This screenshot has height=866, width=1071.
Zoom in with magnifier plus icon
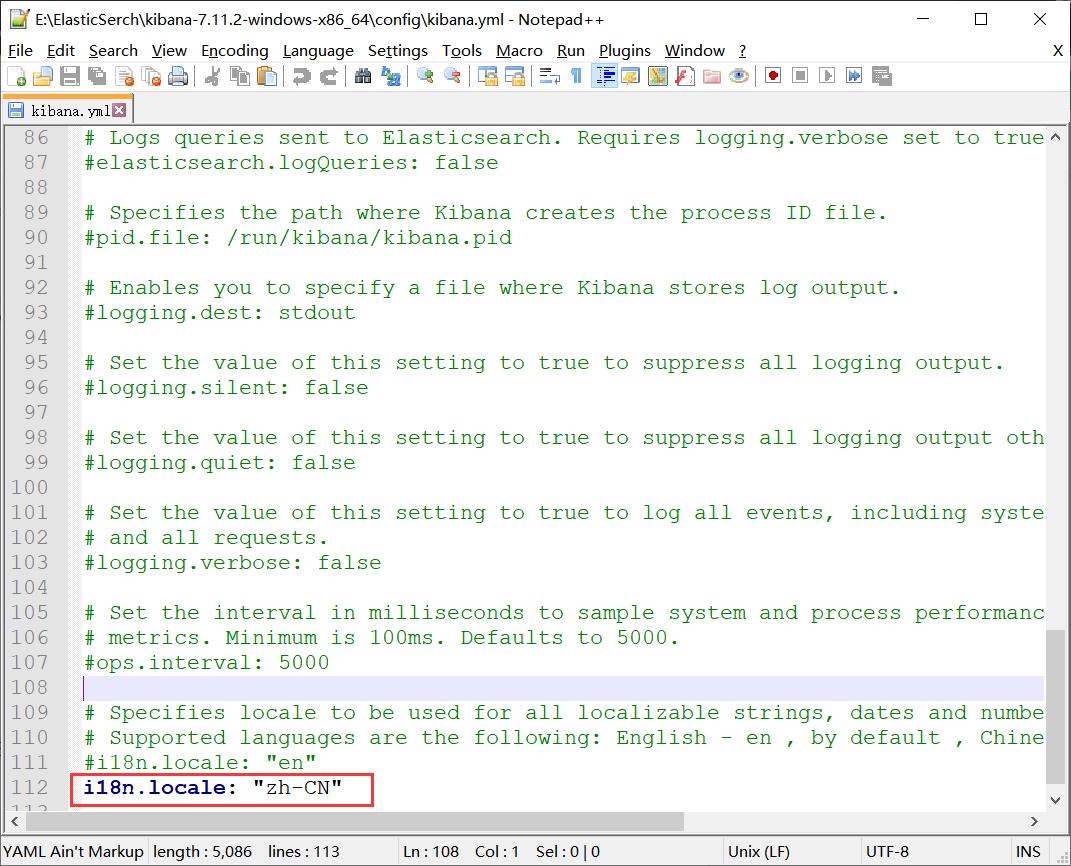click(425, 76)
